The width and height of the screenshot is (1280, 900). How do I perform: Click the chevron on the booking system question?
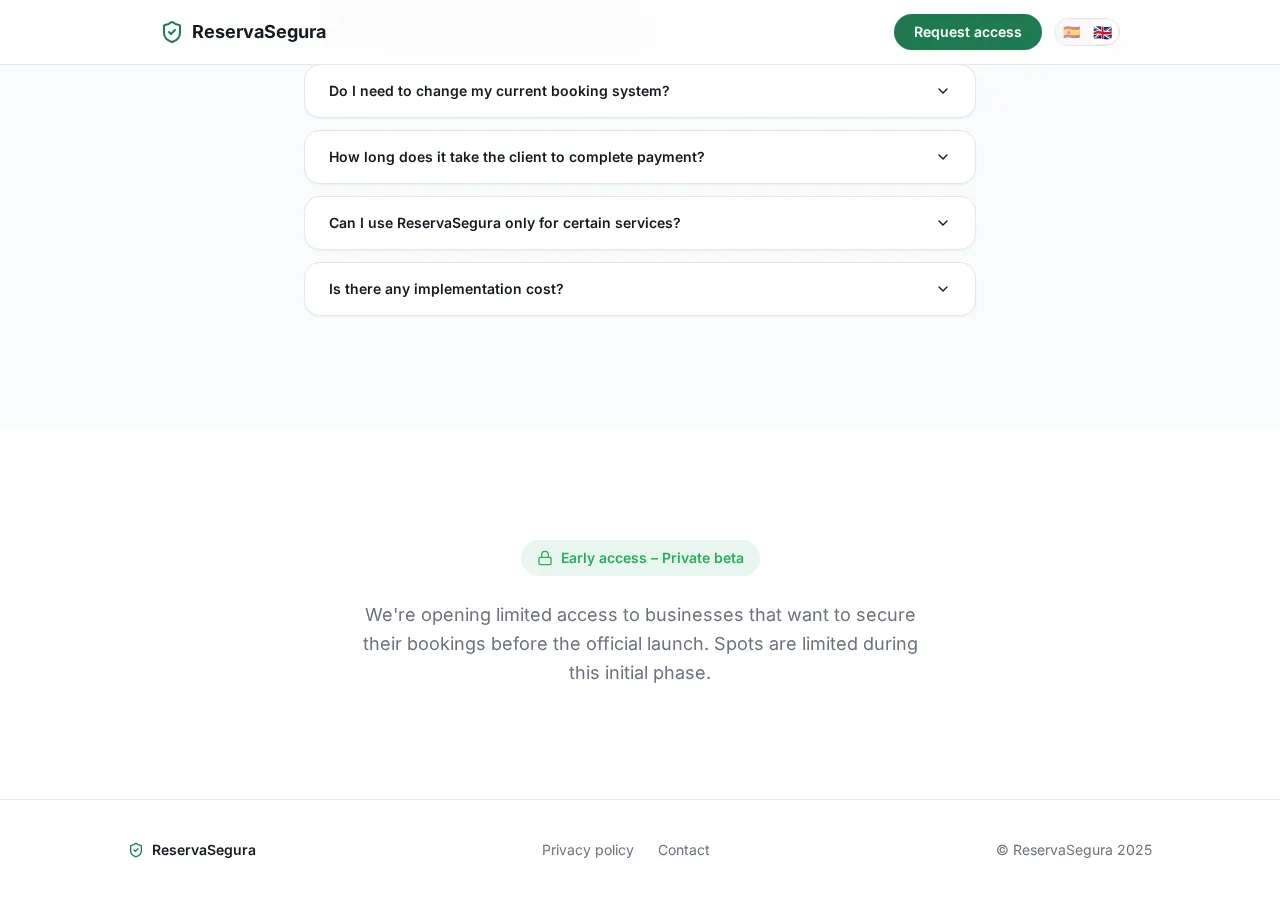click(942, 91)
